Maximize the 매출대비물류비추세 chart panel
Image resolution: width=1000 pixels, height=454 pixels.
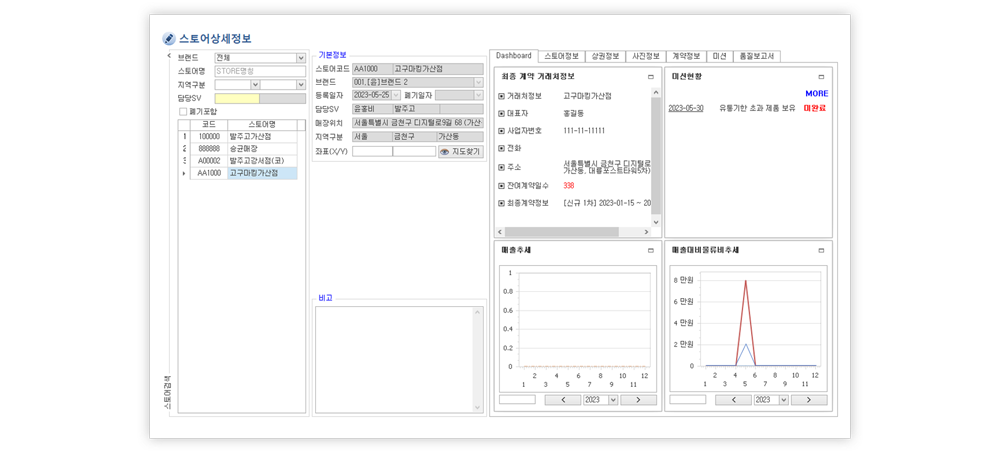tap(821, 250)
